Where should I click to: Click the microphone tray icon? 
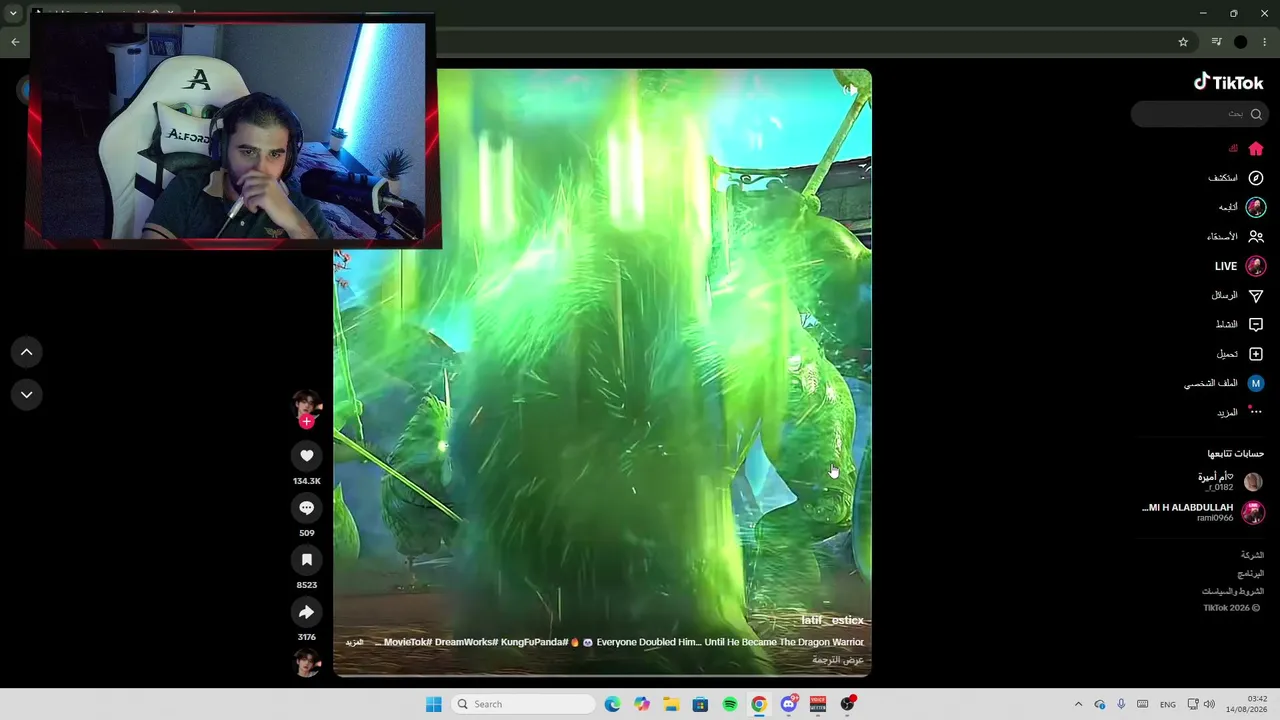coord(1121,704)
